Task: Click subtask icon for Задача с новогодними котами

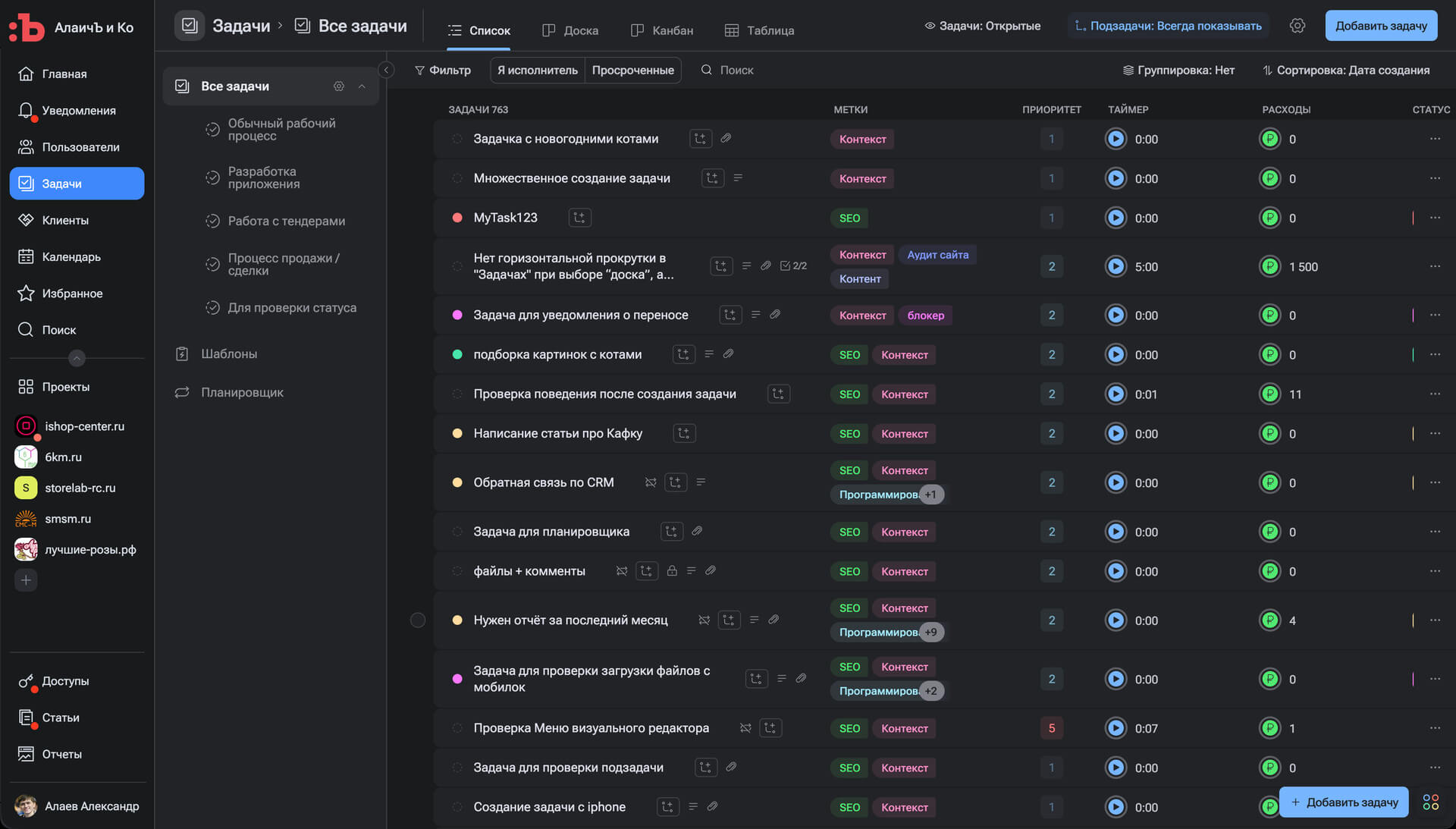Action: (x=700, y=139)
